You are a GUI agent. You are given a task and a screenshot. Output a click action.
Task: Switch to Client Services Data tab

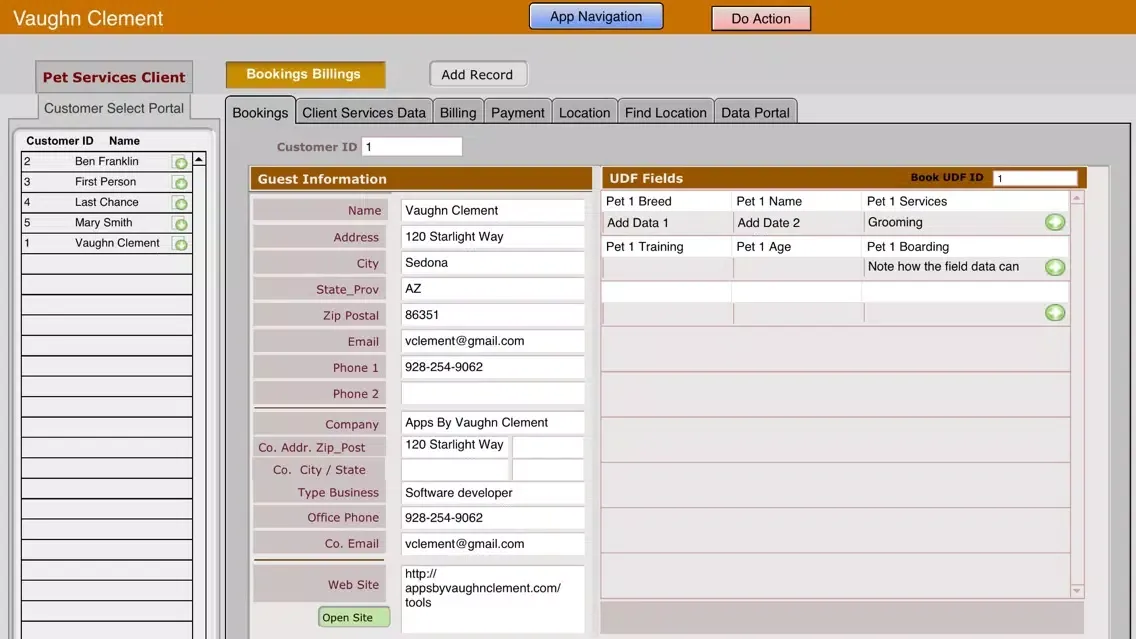tap(364, 112)
